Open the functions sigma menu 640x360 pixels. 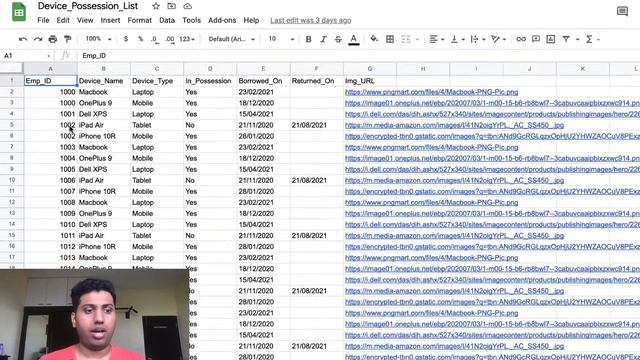[589, 39]
